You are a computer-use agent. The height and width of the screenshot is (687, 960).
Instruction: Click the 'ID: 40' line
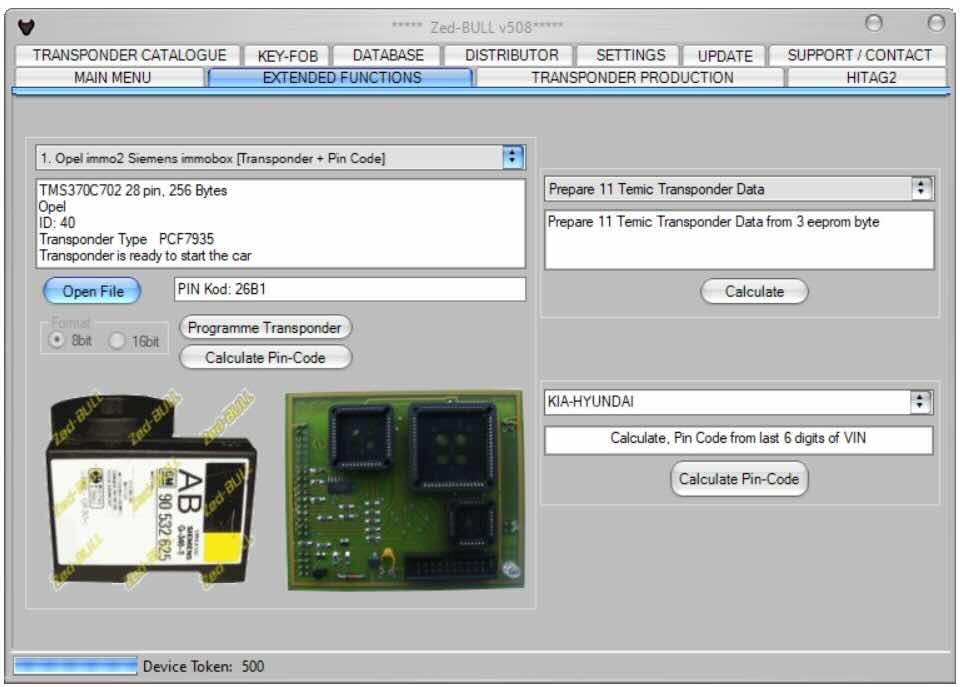(57, 223)
